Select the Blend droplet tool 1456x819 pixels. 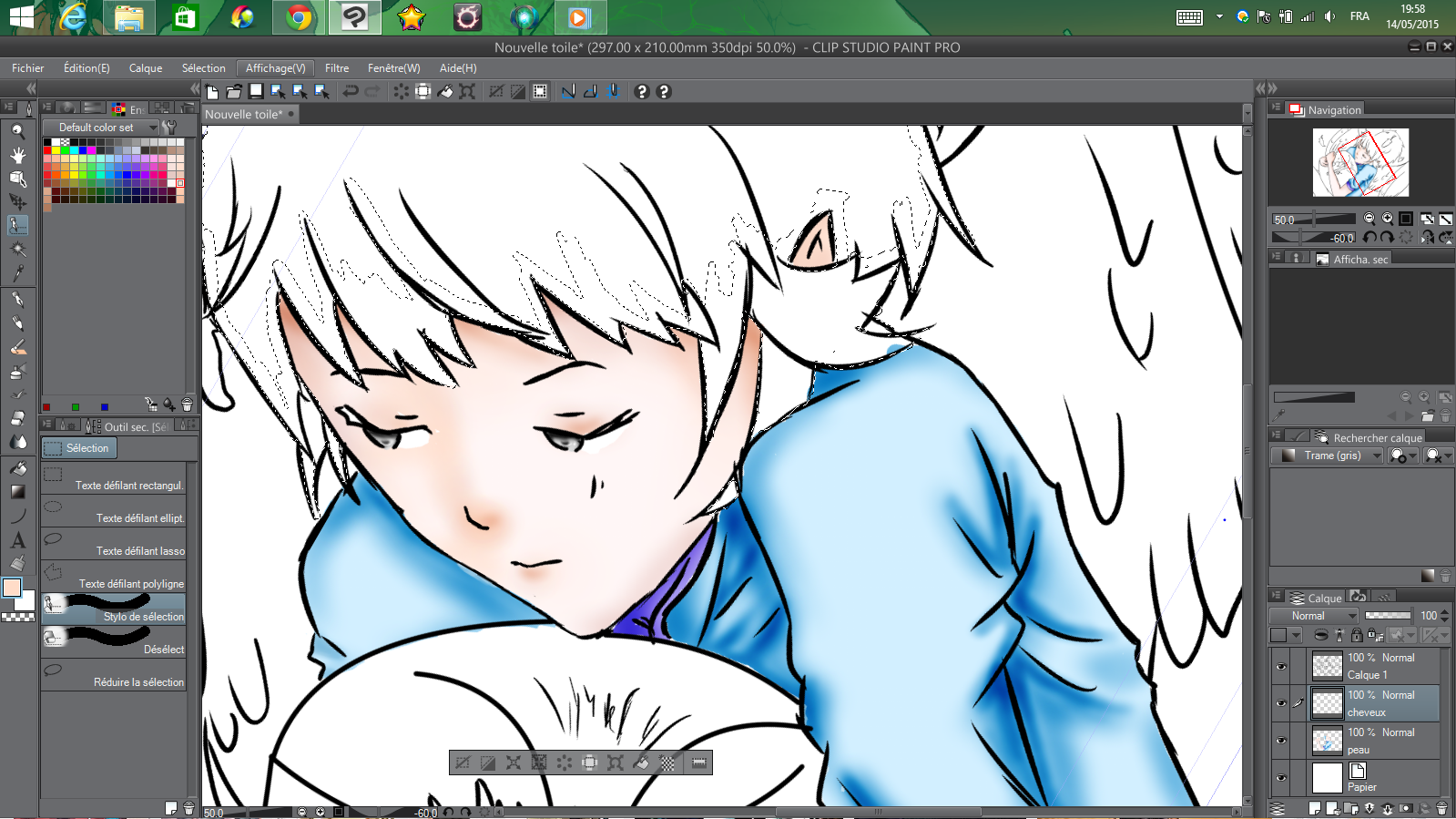click(x=17, y=442)
